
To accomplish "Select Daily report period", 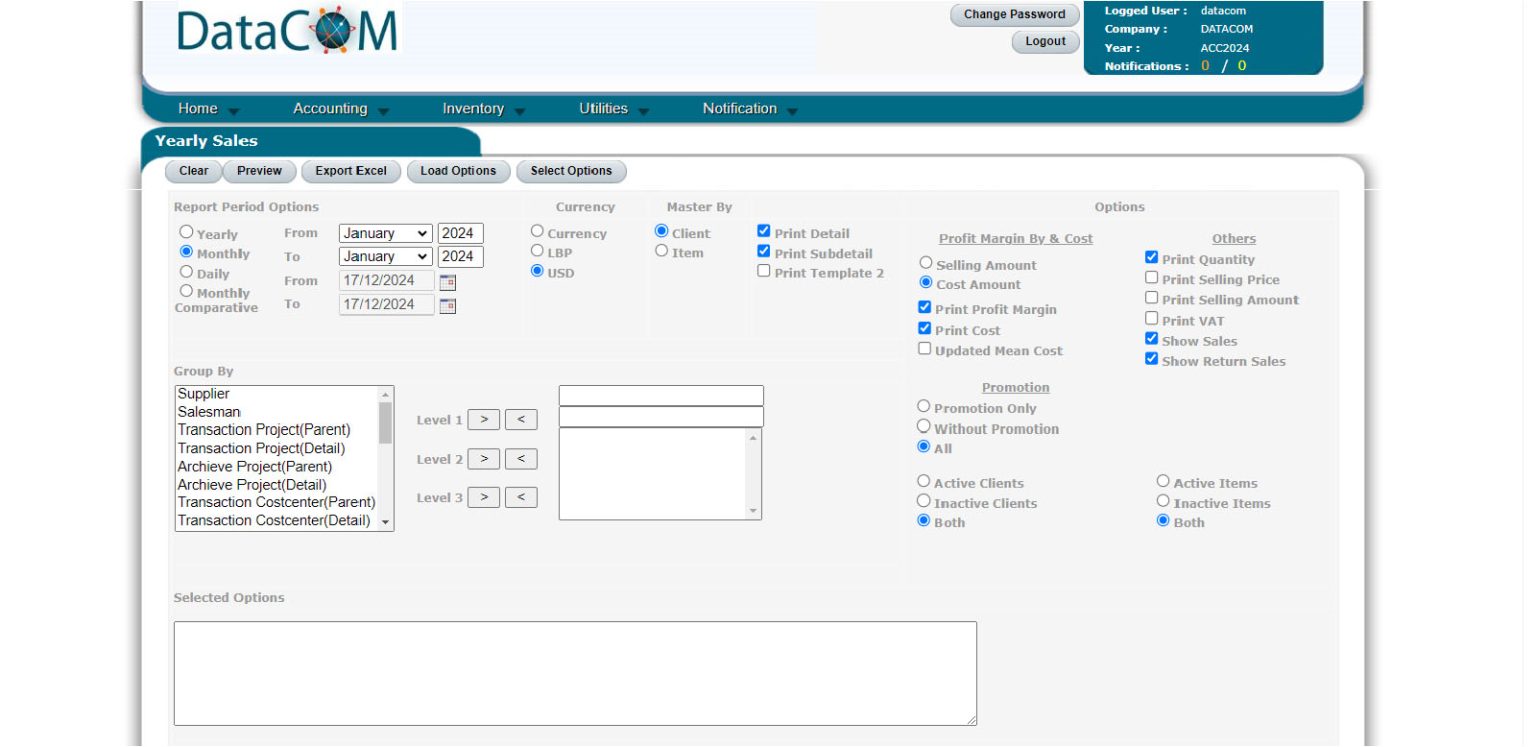I will point(185,271).
